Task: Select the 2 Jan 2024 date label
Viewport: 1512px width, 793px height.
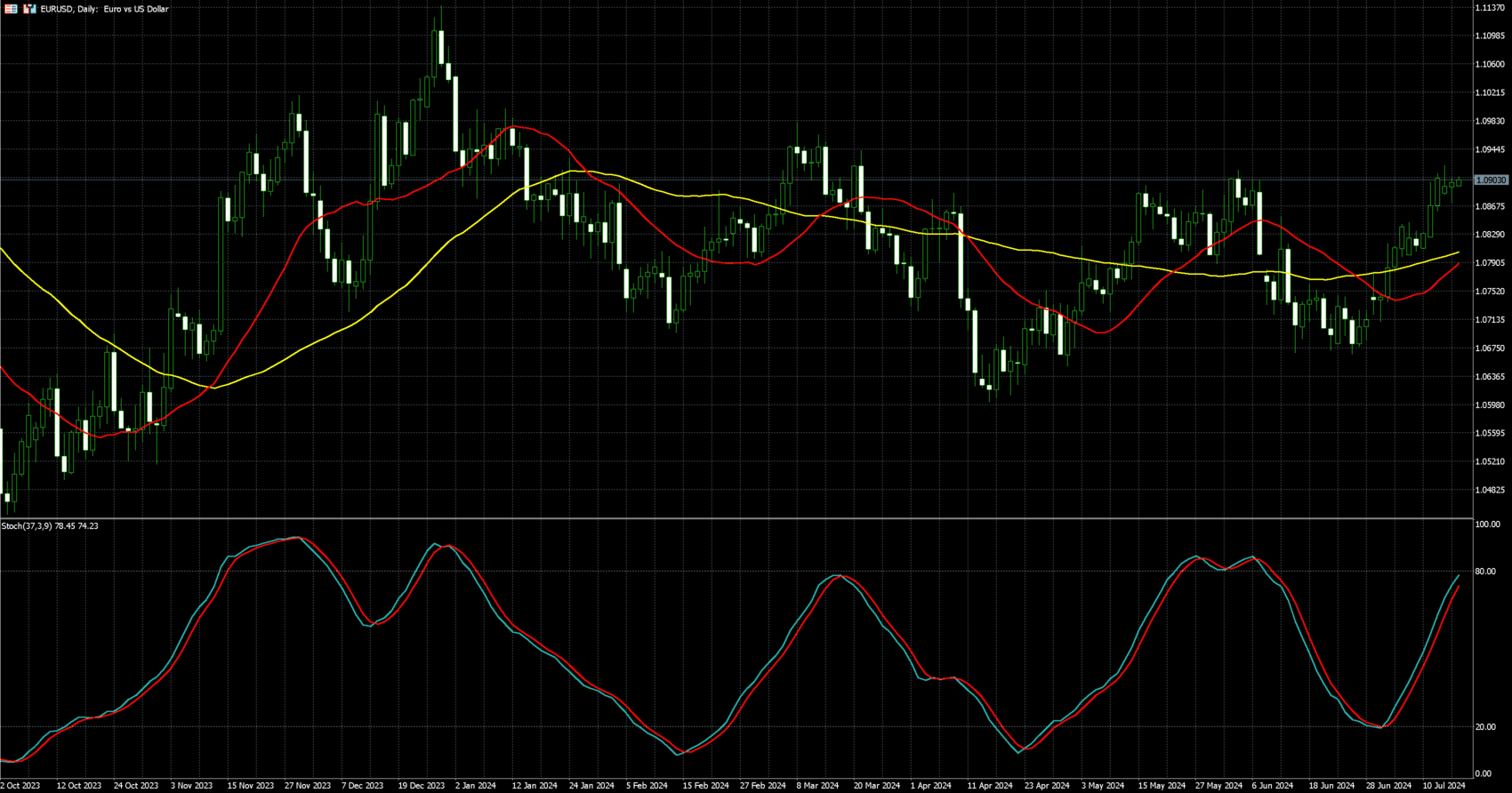Action: 476,786
